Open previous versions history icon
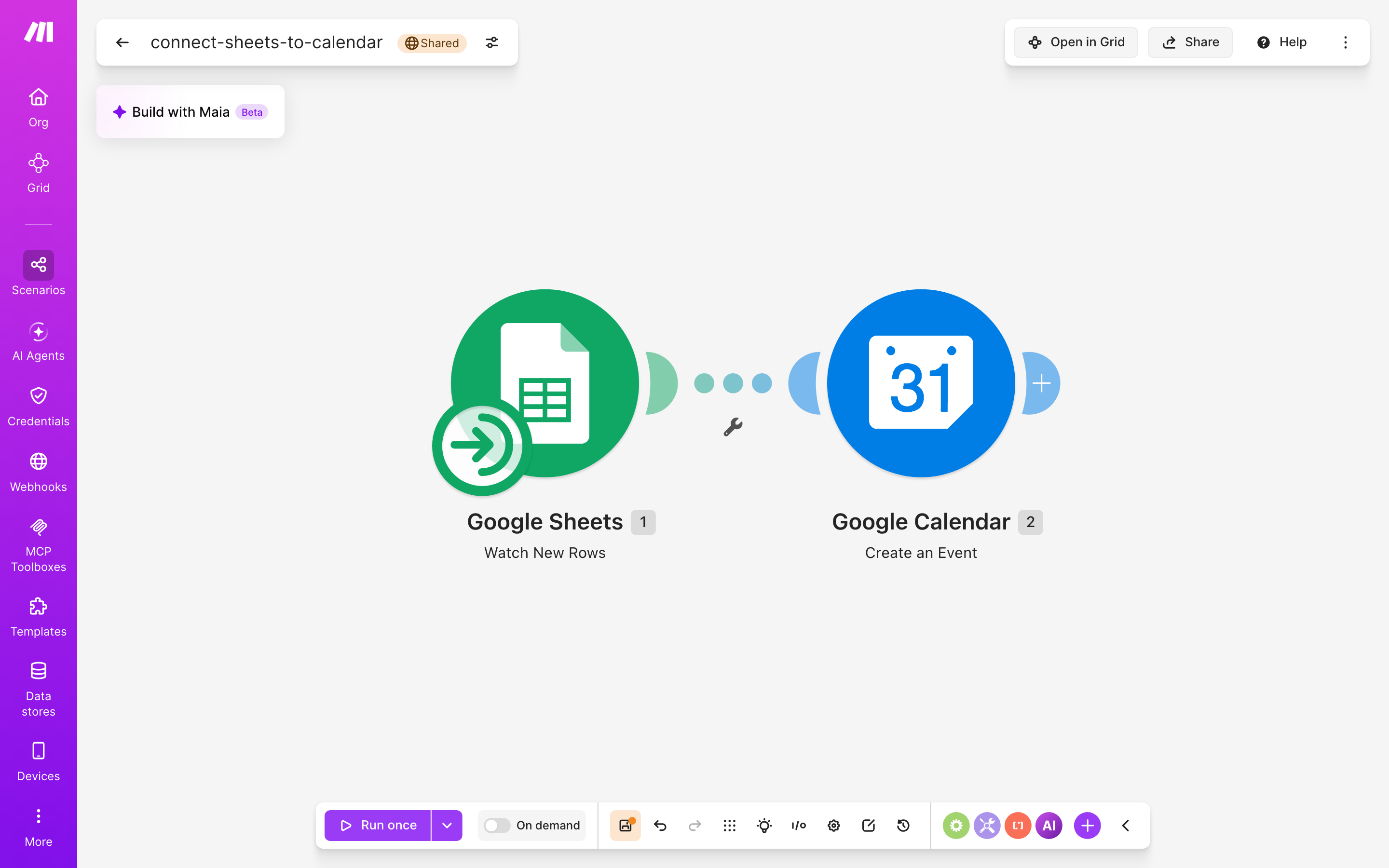This screenshot has width=1389, height=868. coord(903,826)
